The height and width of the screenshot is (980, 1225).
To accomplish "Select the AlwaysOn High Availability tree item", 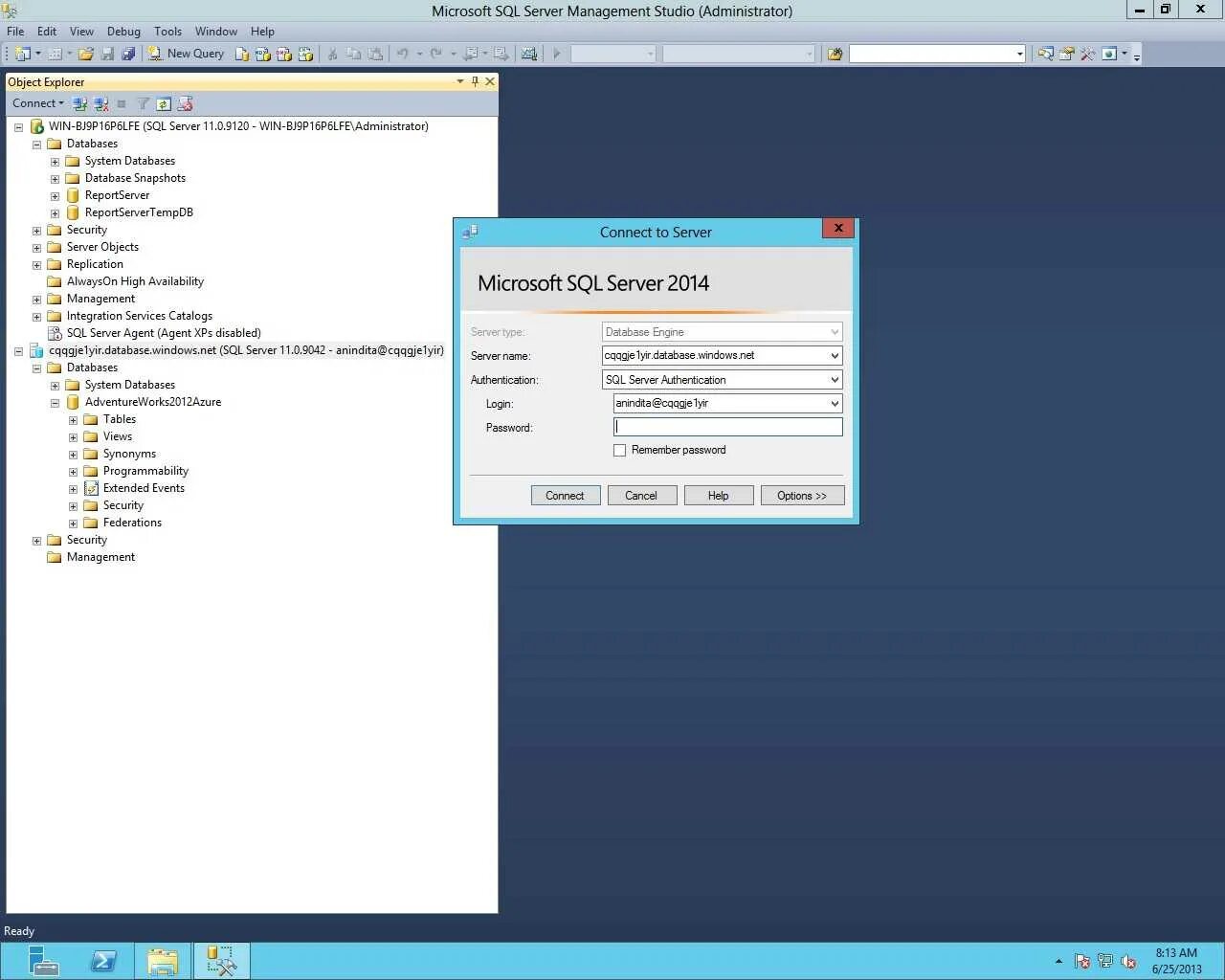I will (x=135, y=281).
